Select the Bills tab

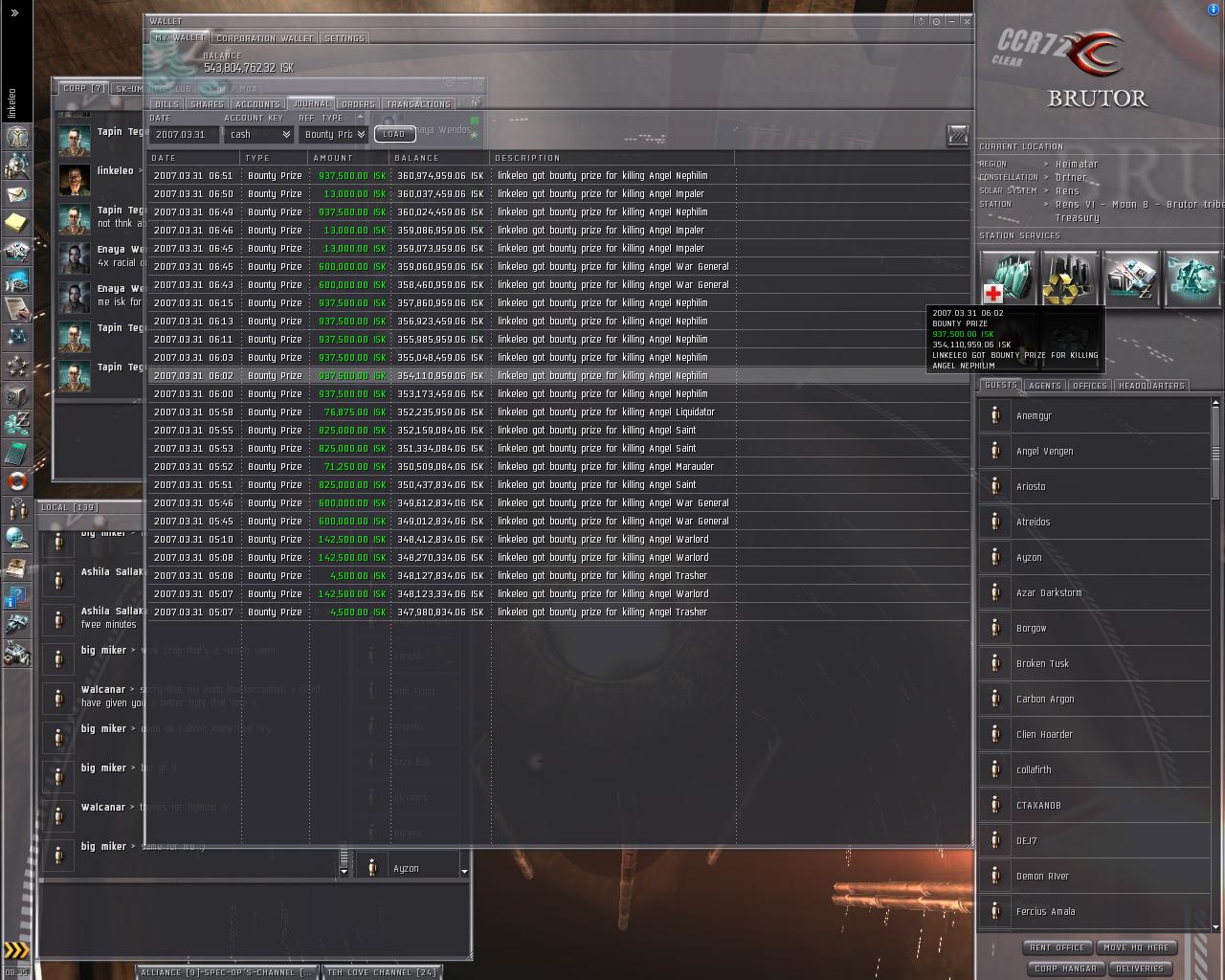point(167,104)
